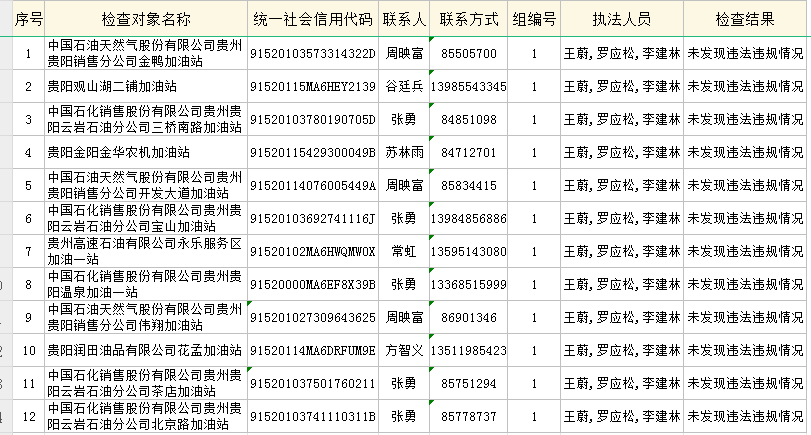The height and width of the screenshot is (435, 811).
Task: Click contact name 常虹
Action: click(x=404, y=251)
